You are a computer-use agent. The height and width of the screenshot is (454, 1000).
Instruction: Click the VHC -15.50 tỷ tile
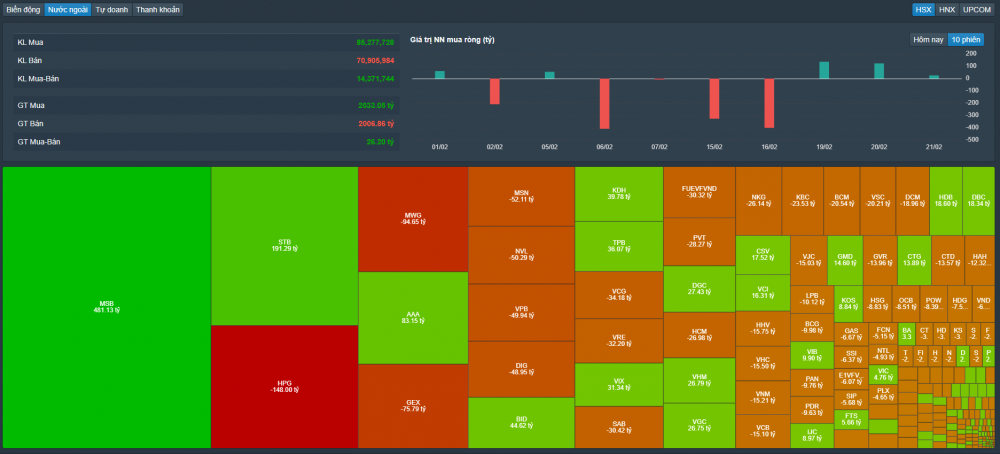[x=763, y=363]
